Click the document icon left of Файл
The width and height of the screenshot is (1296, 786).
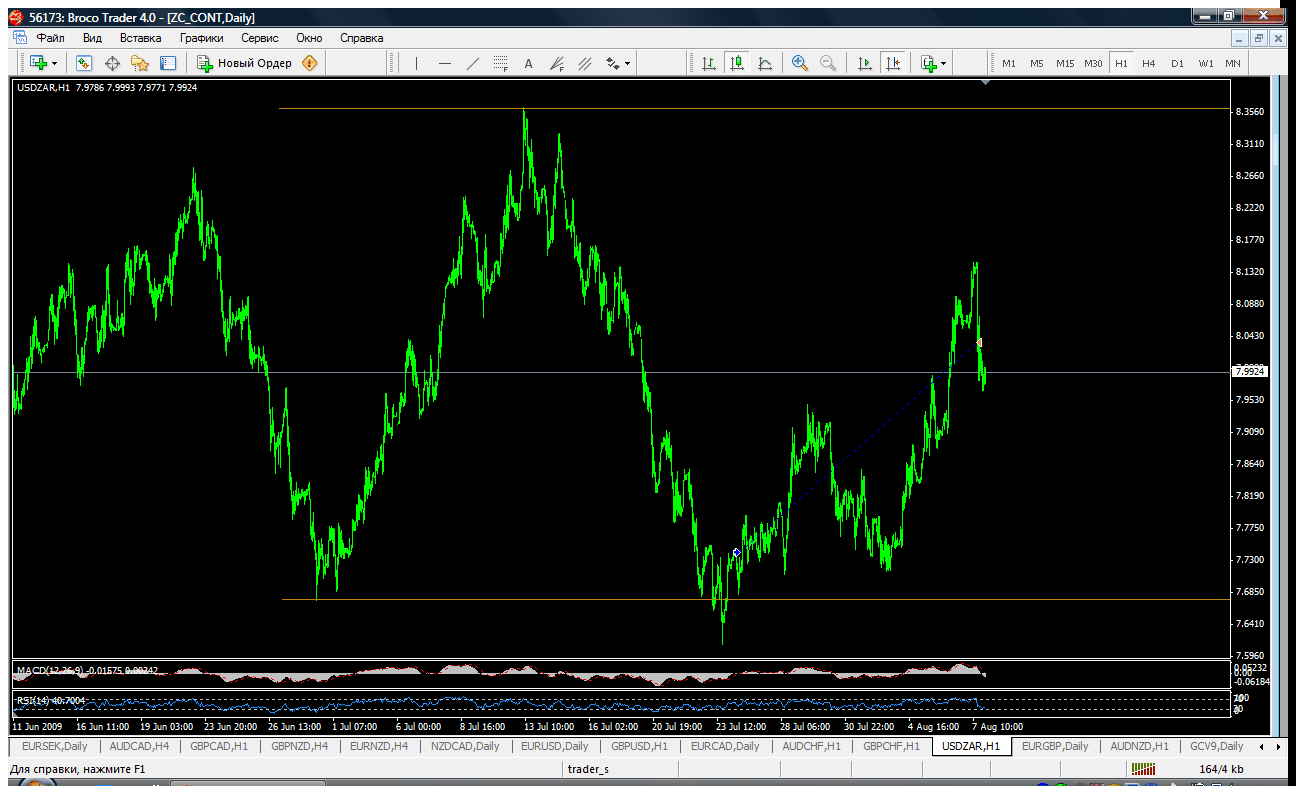pos(19,38)
